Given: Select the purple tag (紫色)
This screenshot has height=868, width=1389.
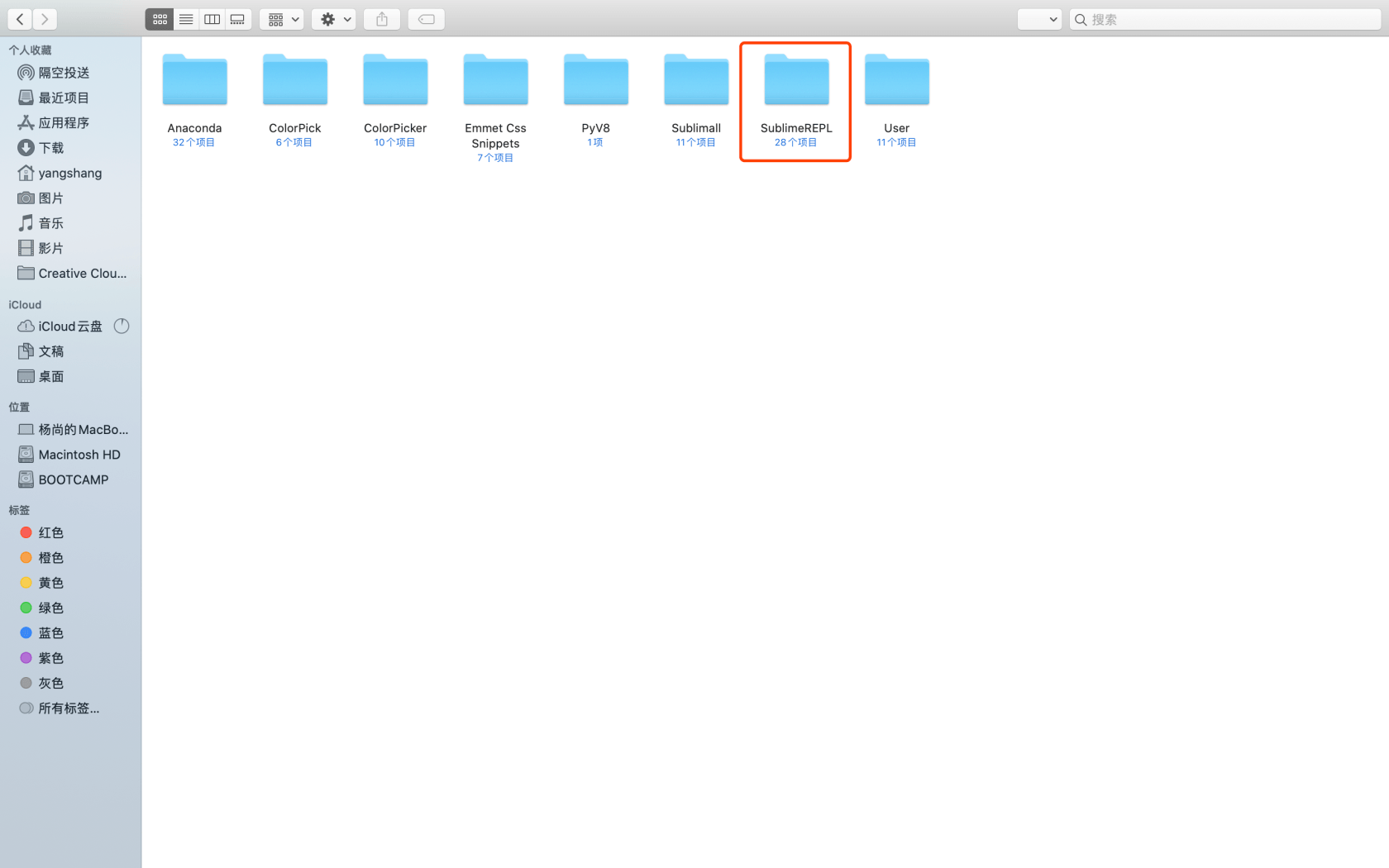Looking at the screenshot, I should 70,658.
